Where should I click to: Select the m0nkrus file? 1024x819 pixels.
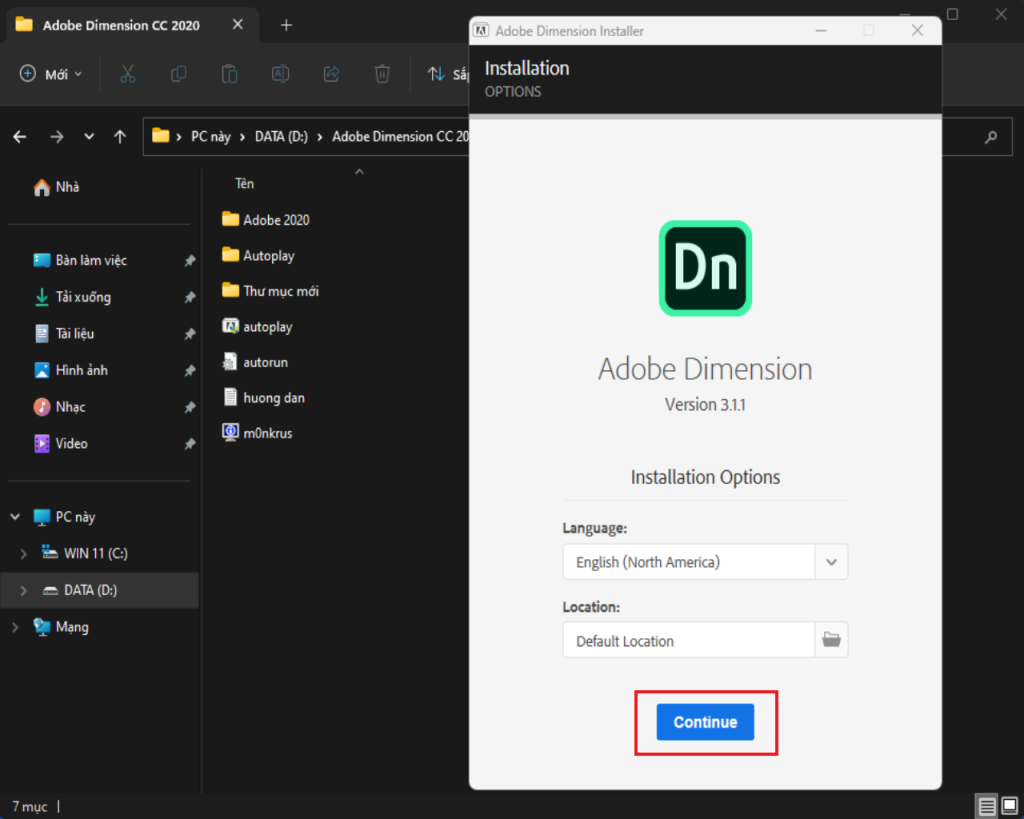(257, 432)
